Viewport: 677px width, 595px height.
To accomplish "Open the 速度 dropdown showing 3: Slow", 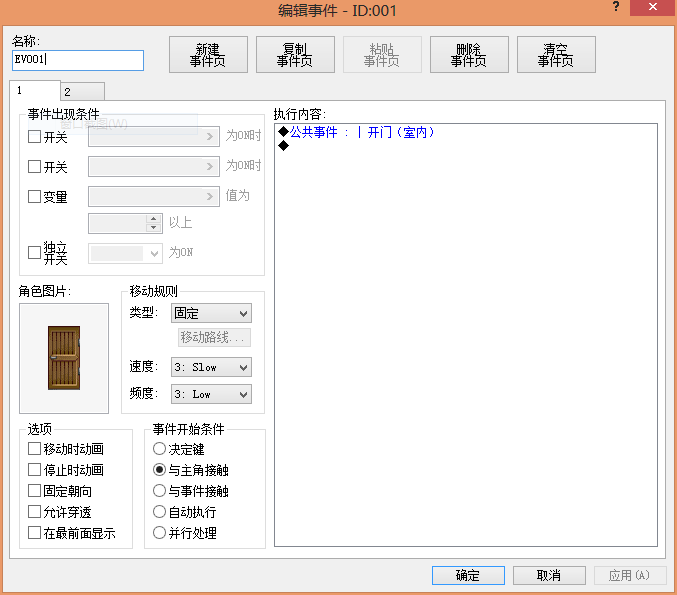I will point(212,367).
